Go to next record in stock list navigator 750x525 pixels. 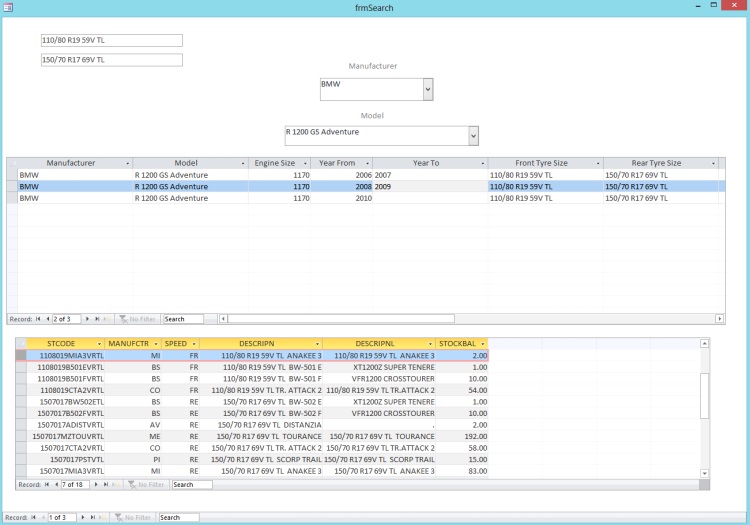(x=95, y=484)
